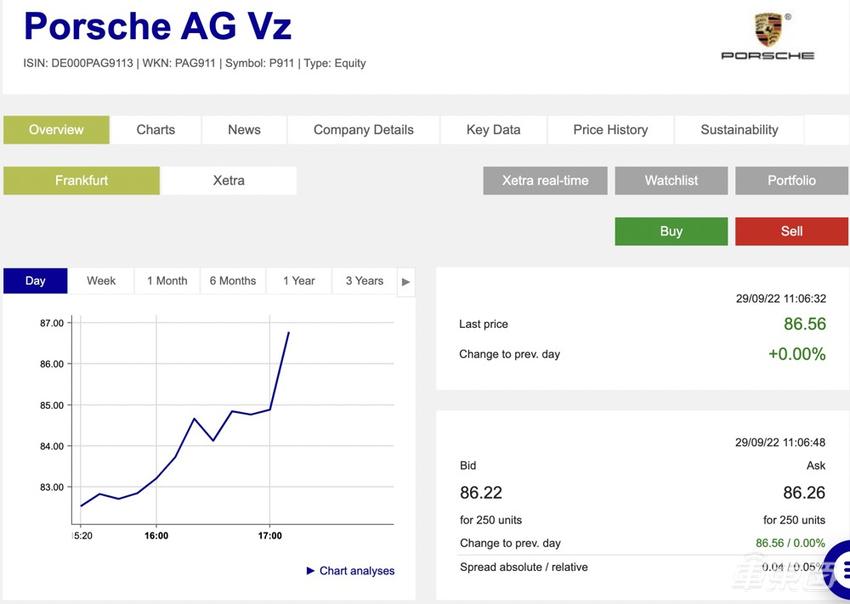Open the Chart analyses link
This screenshot has width=850, height=604.
[350, 571]
